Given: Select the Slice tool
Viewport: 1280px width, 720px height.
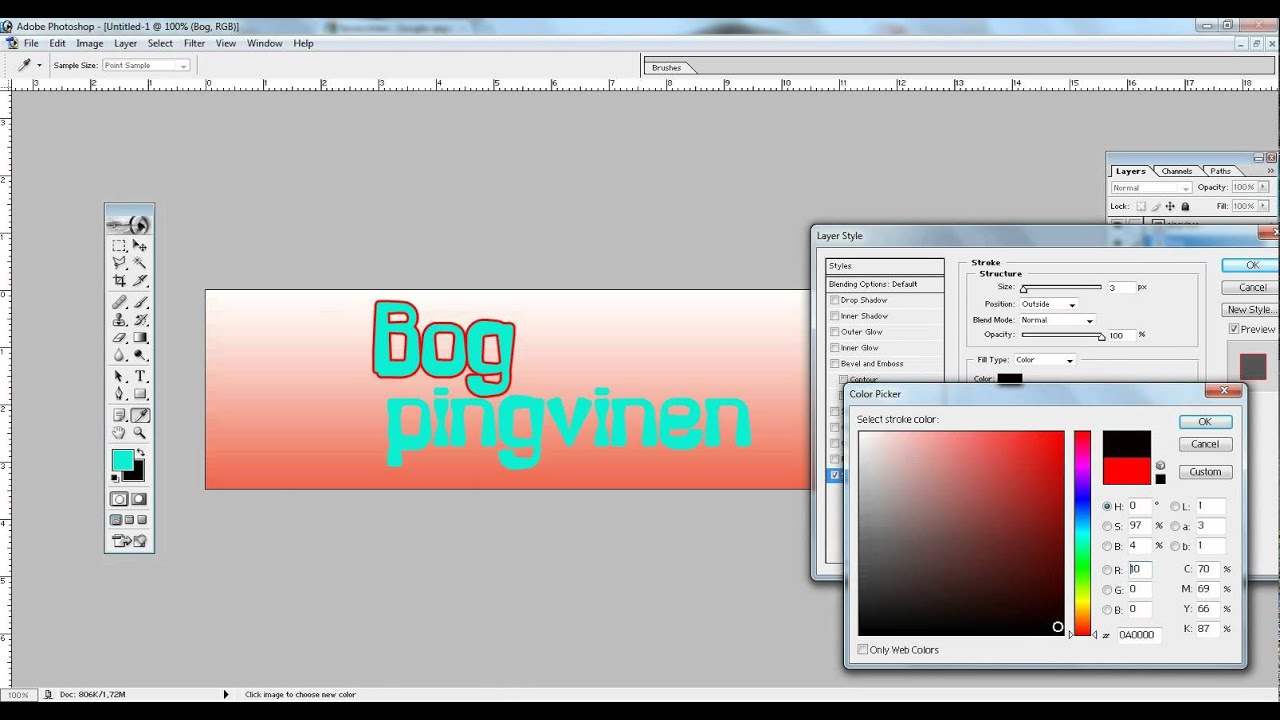Looking at the screenshot, I should pyautogui.click(x=140, y=280).
